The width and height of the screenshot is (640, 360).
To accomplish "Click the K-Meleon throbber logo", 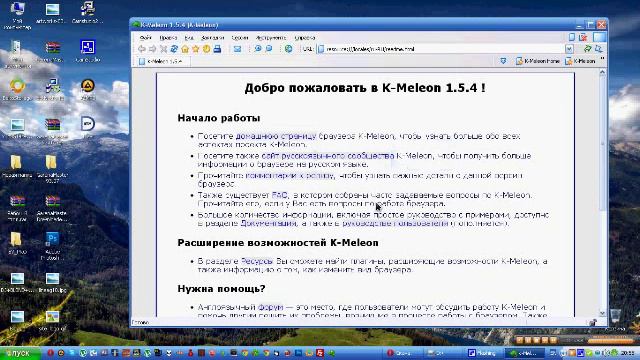I will pyautogui.click(x=599, y=37).
